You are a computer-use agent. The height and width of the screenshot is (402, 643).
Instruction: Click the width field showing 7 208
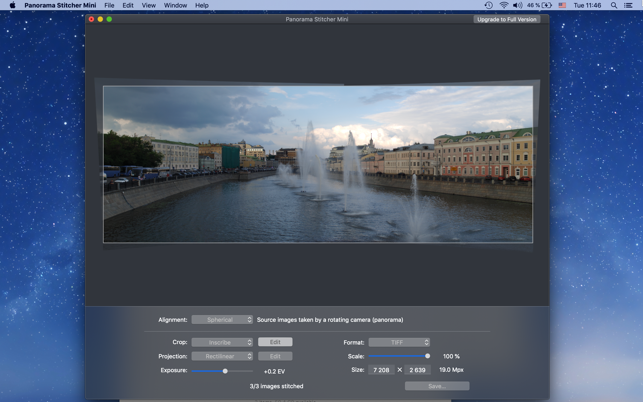tap(381, 370)
